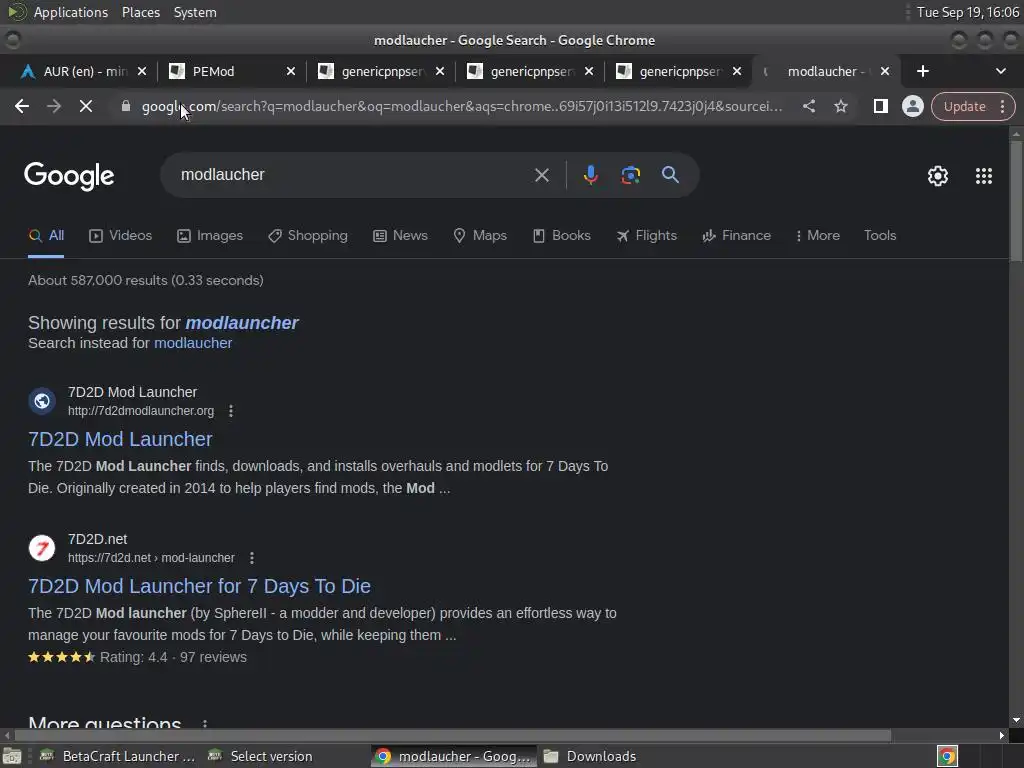
Task: Click the clock showing Tue Sep 19
Action: point(967,12)
